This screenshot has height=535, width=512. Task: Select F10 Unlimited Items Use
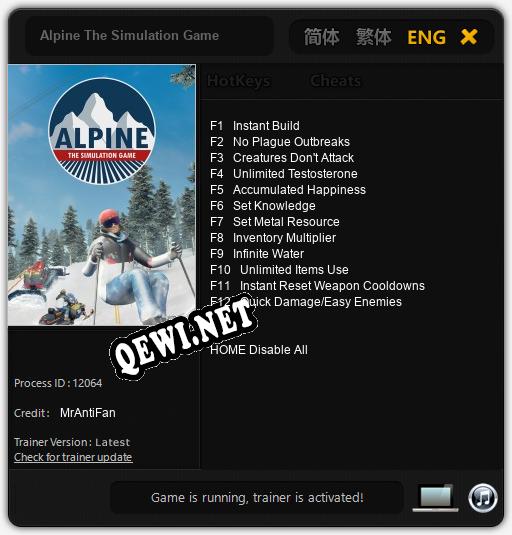pyautogui.click(x=279, y=270)
